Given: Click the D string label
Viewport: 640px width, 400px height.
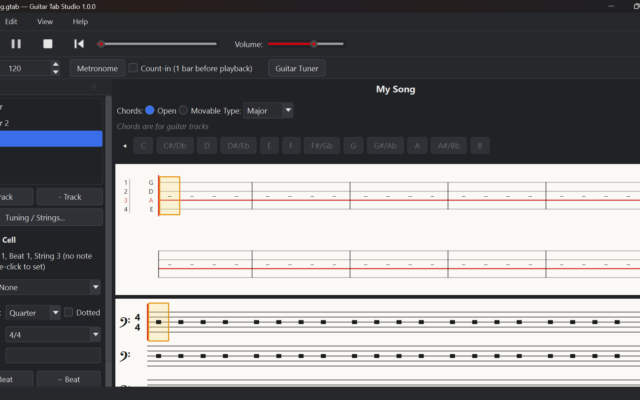Looking at the screenshot, I should 151,191.
